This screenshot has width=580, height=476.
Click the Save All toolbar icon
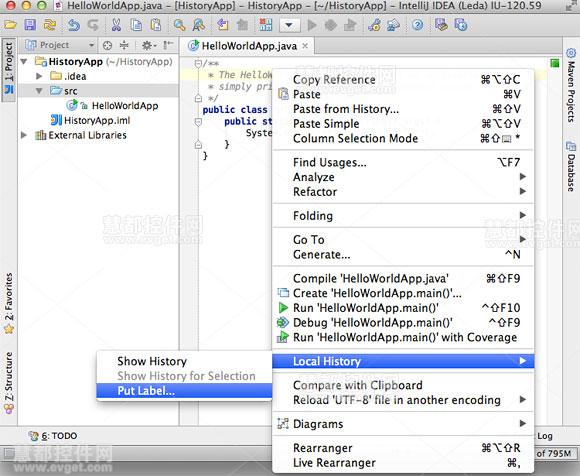(x=30, y=25)
